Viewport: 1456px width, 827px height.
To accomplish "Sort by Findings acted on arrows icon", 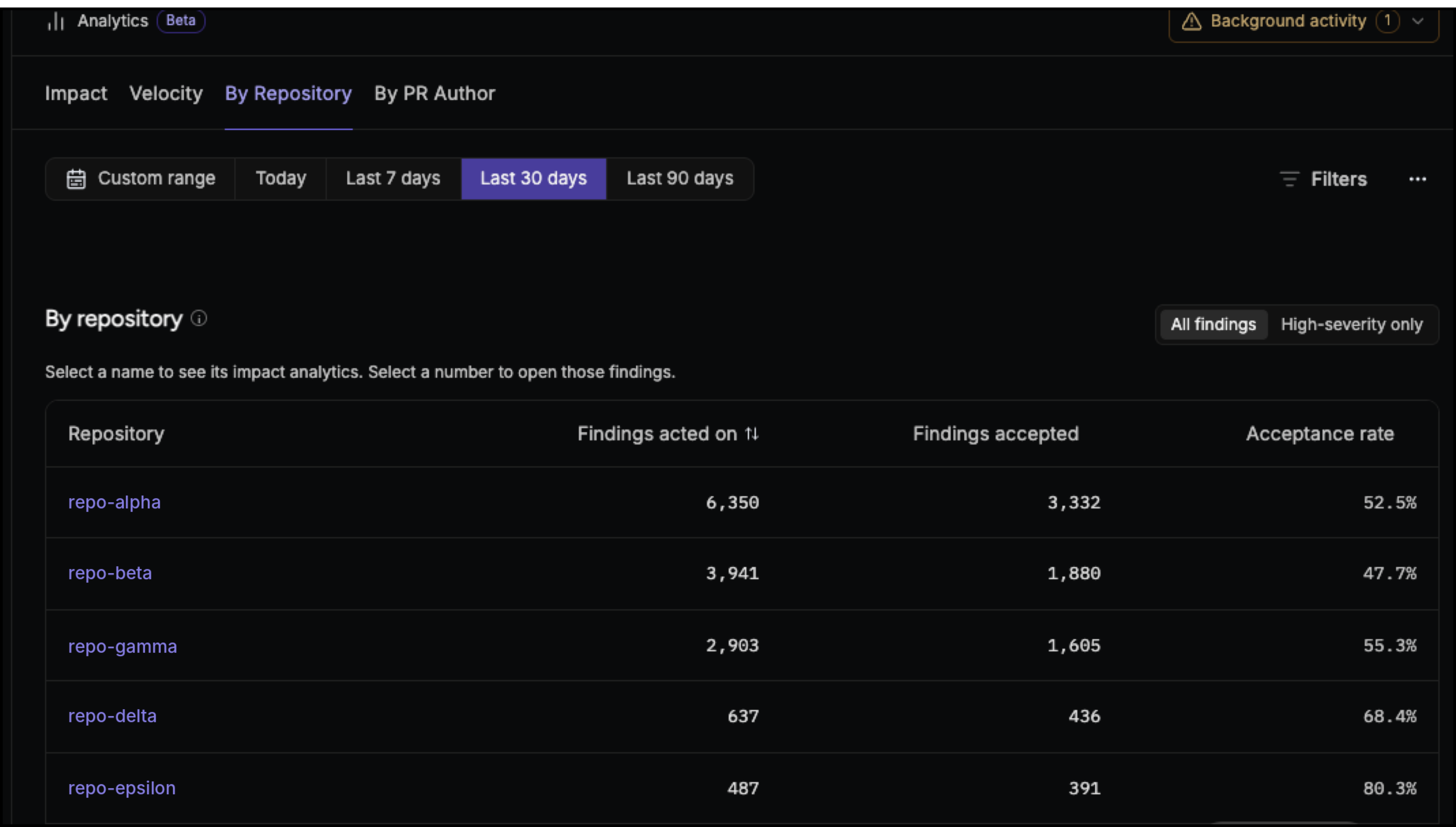I will (x=752, y=434).
